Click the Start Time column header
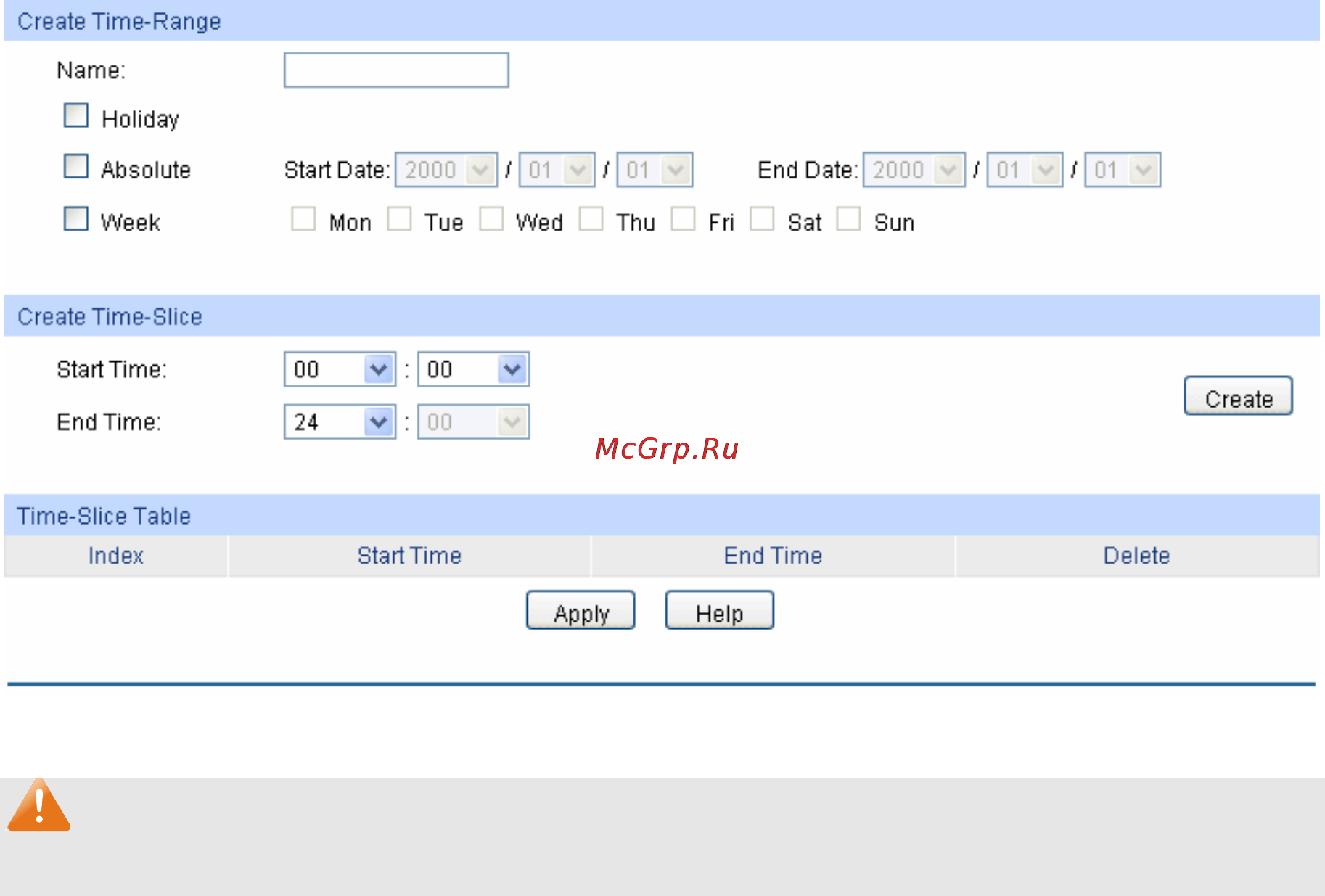This screenshot has height=896, width=1325. tap(409, 556)
